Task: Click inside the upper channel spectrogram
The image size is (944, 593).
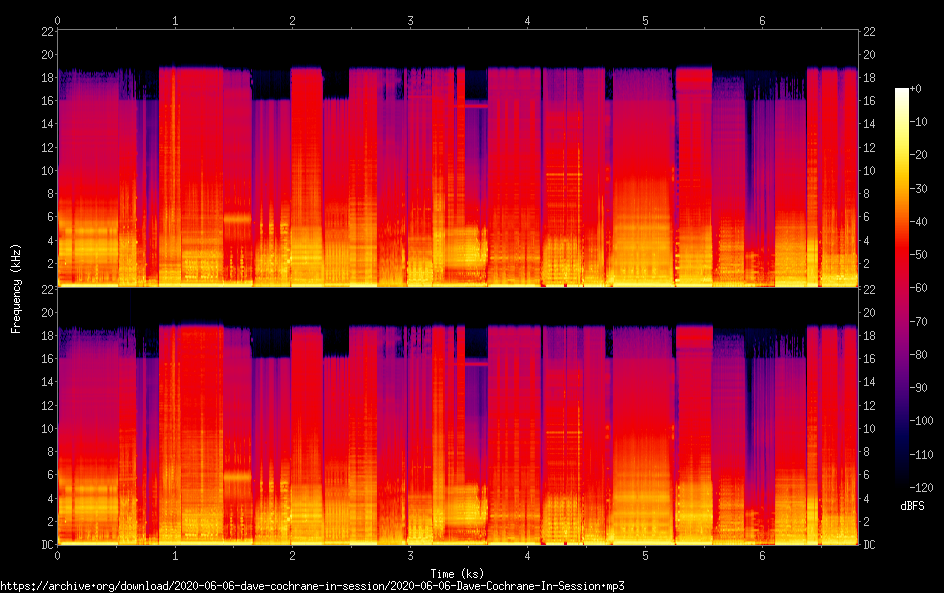Action: coord(458,158)
